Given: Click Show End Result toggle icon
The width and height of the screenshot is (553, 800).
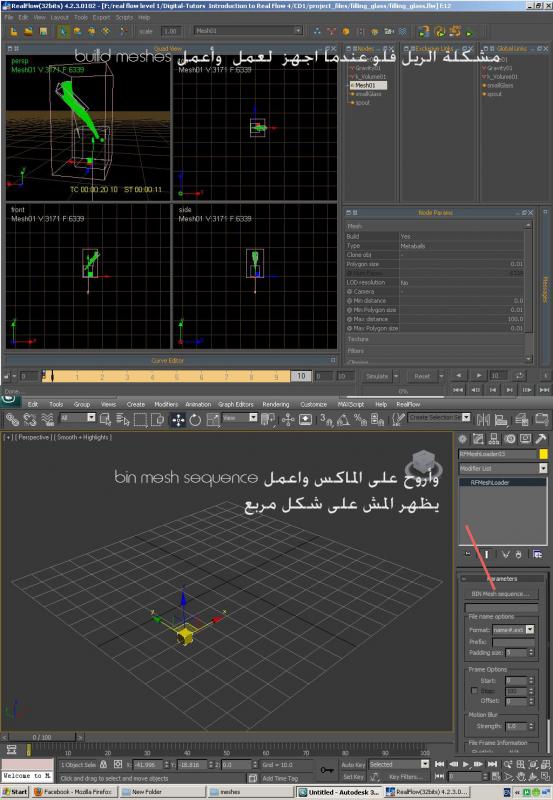Looking at the screenshot, I should point(486,554).
